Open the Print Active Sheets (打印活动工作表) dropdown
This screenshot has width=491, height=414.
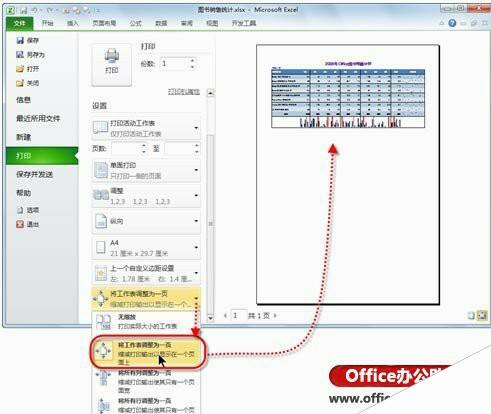coord(146,128)
